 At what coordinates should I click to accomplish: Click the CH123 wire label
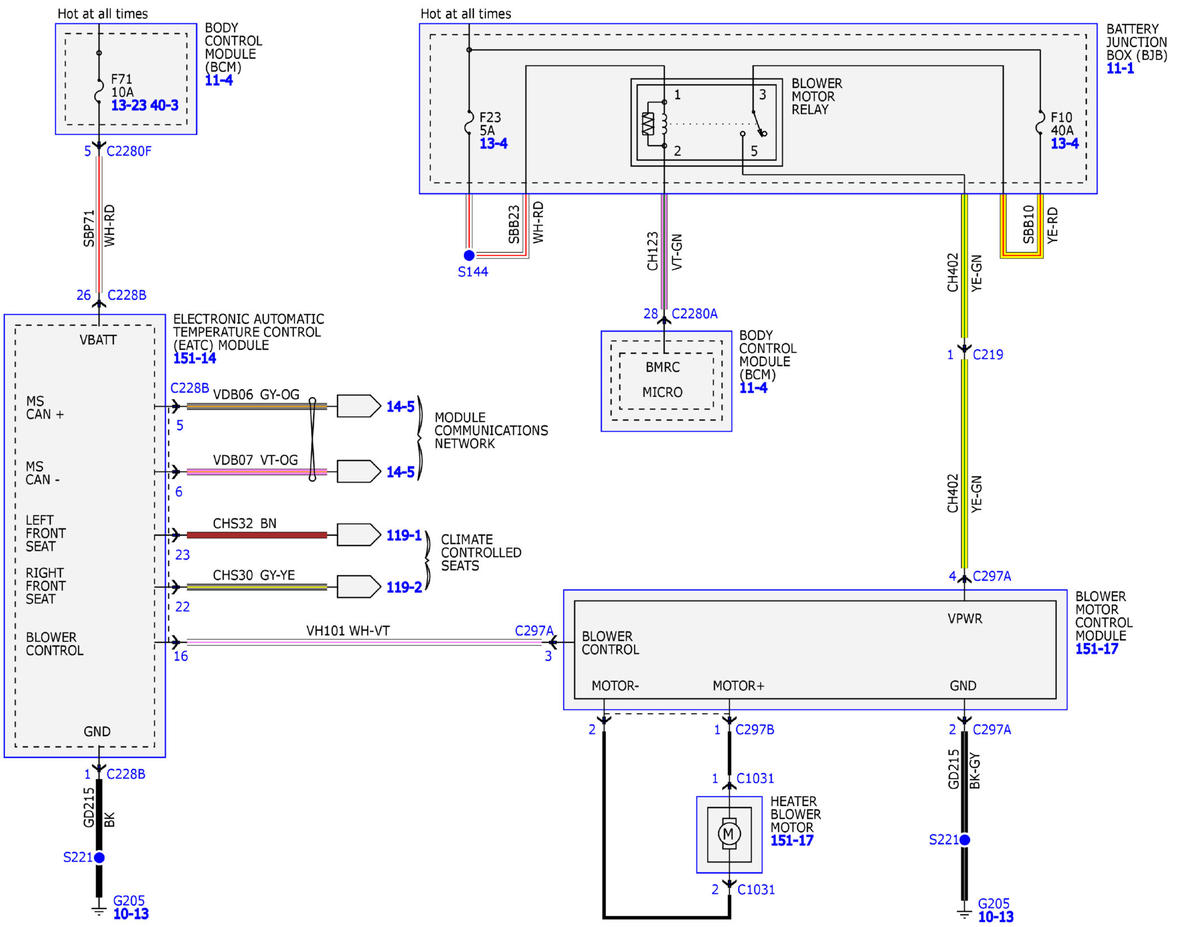coord(653,251)
